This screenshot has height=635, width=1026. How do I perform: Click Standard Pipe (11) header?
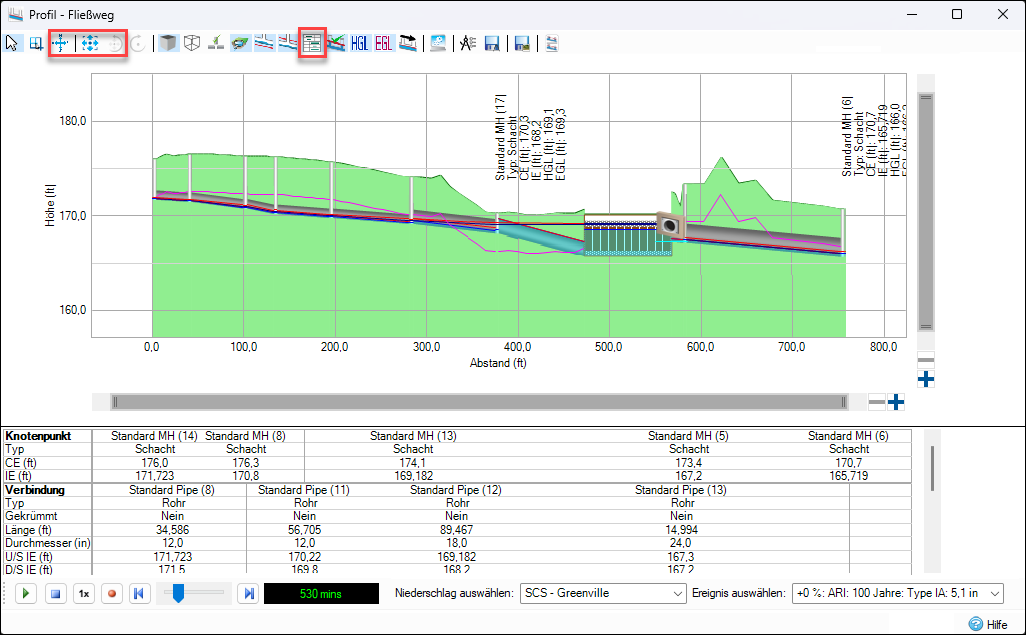304,490
